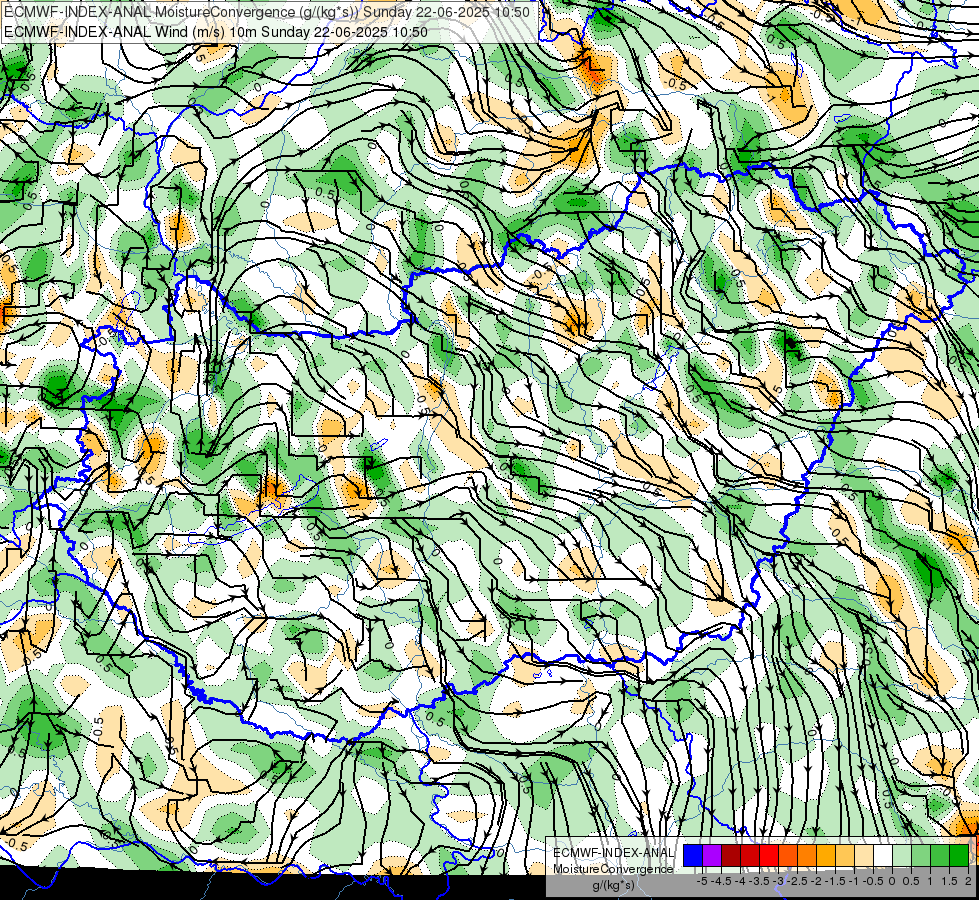Click the dark red legend swatch at -4

pyautogui.click(x=731, y=855)
